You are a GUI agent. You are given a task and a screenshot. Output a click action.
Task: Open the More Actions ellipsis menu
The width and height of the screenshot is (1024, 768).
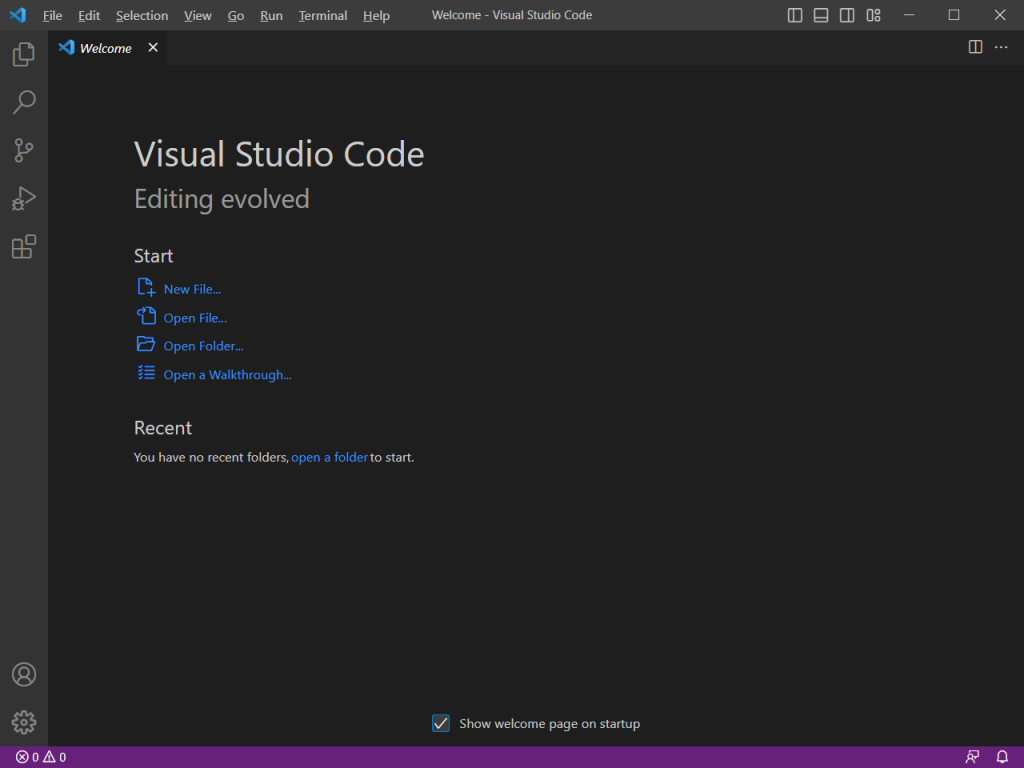coord(1001,47)
